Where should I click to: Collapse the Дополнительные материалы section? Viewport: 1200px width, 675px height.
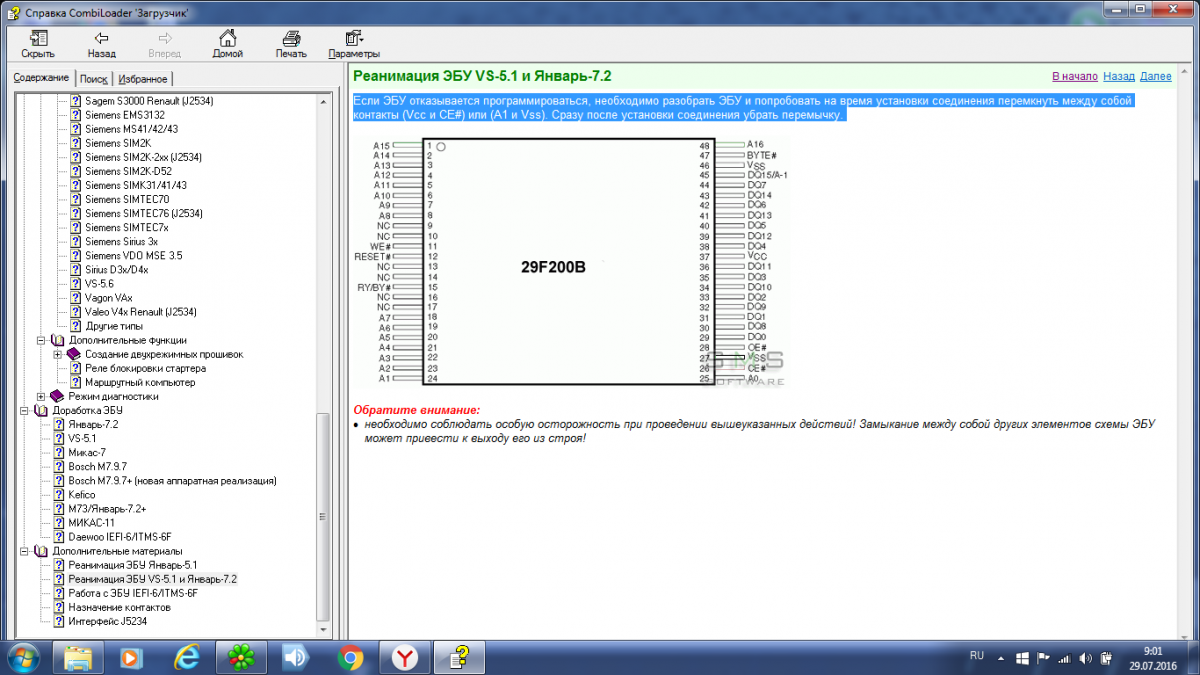click(x=25, y=551)
